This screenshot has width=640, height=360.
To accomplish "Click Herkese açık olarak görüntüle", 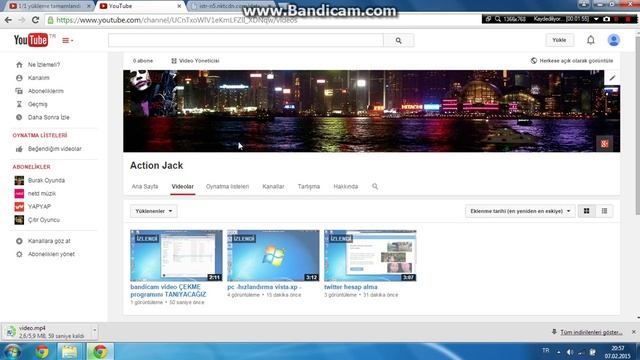I will click(572, 61).
